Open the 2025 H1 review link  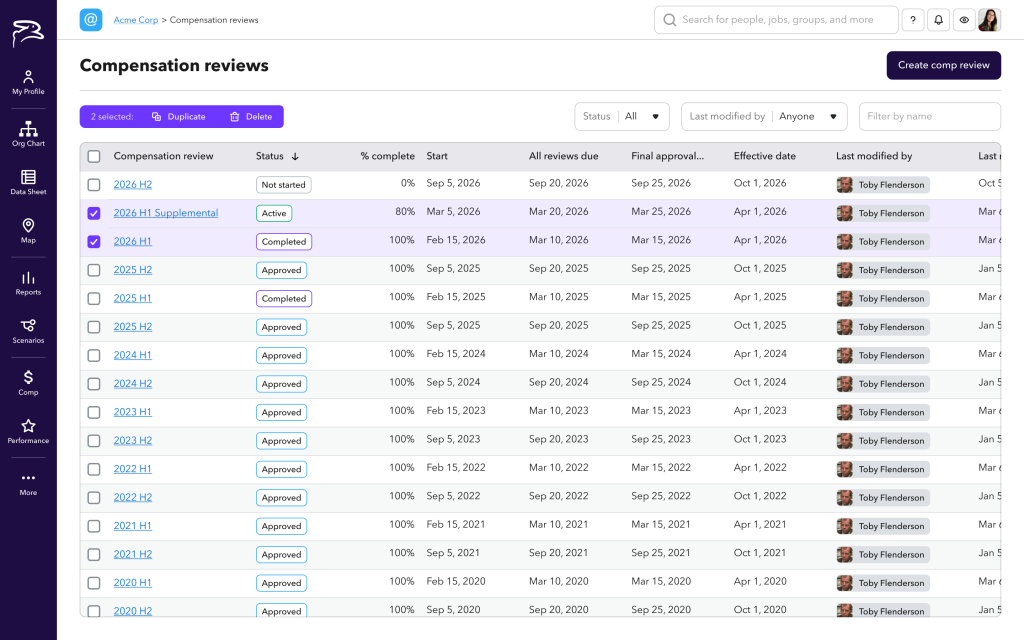tap(133, 298)
